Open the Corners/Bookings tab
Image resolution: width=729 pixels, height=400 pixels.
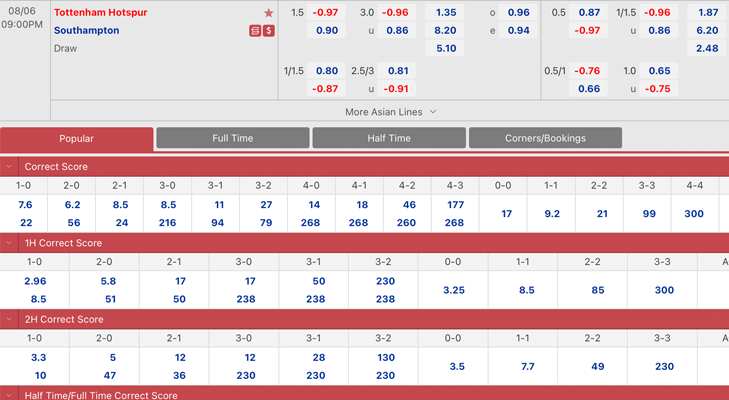(545, 138)
